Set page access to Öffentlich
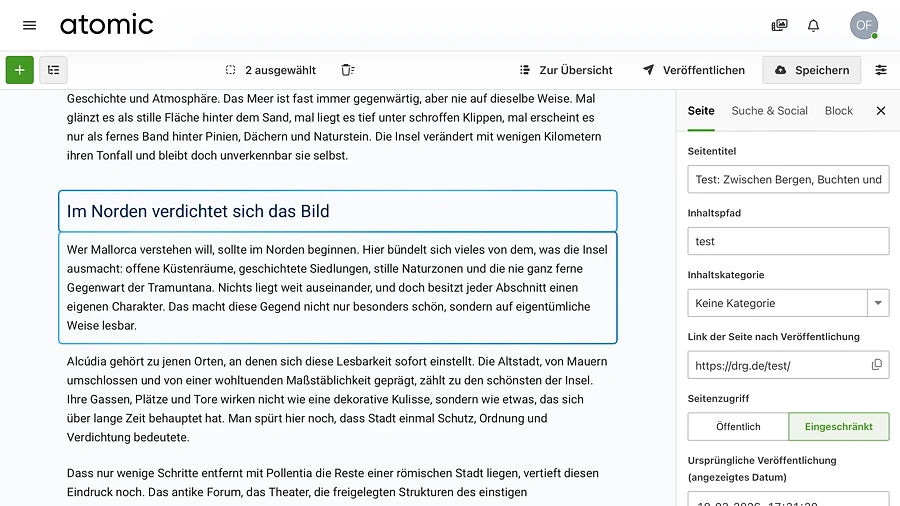The height and width of the screenshot is (506, 900). point(738,426)
